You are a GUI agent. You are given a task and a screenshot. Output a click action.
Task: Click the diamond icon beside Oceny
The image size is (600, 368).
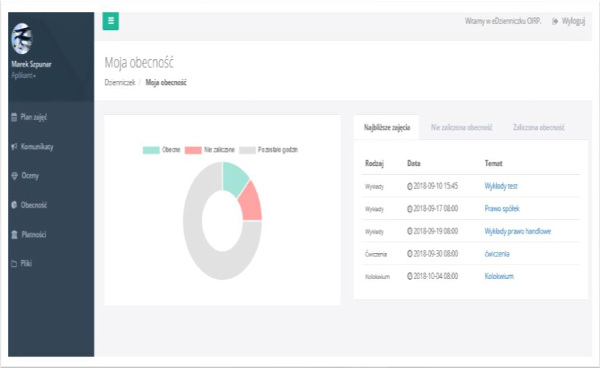click(15, 176)
